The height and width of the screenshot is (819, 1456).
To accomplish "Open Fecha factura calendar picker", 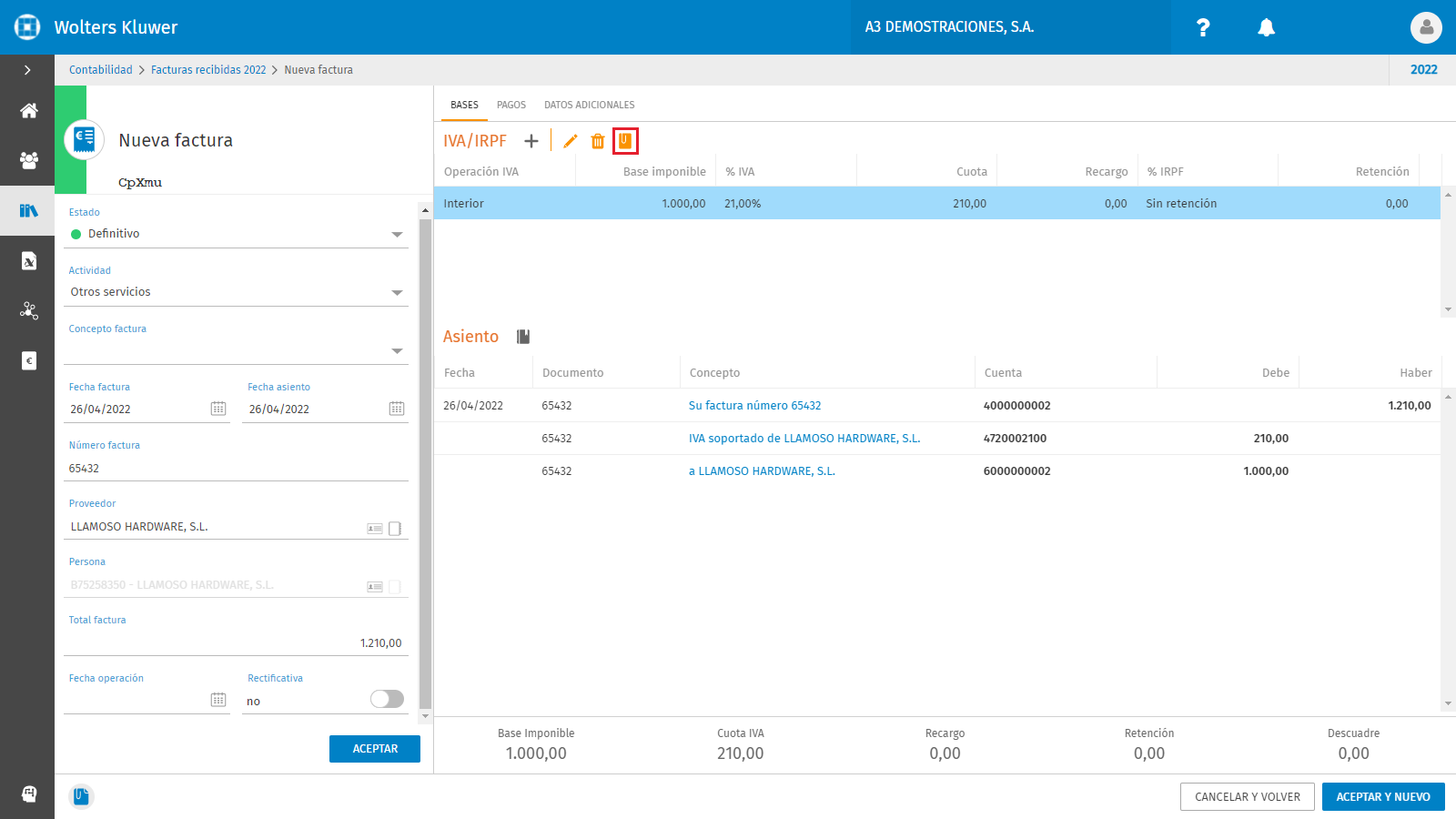I will tap(218, 409).
